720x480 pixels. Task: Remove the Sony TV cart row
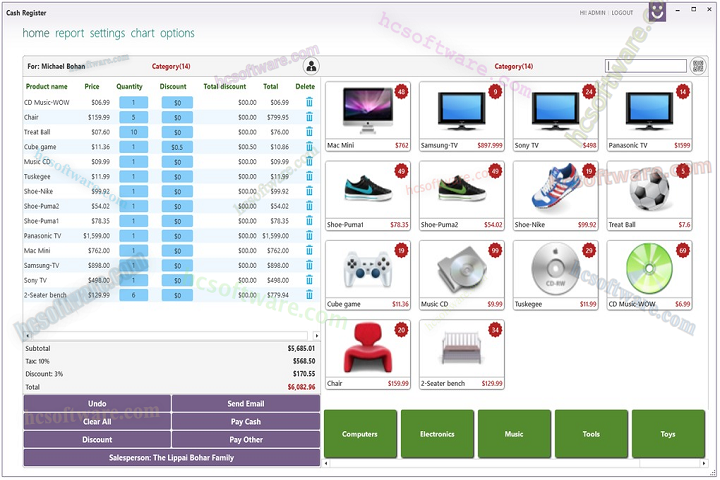(310, 280)
